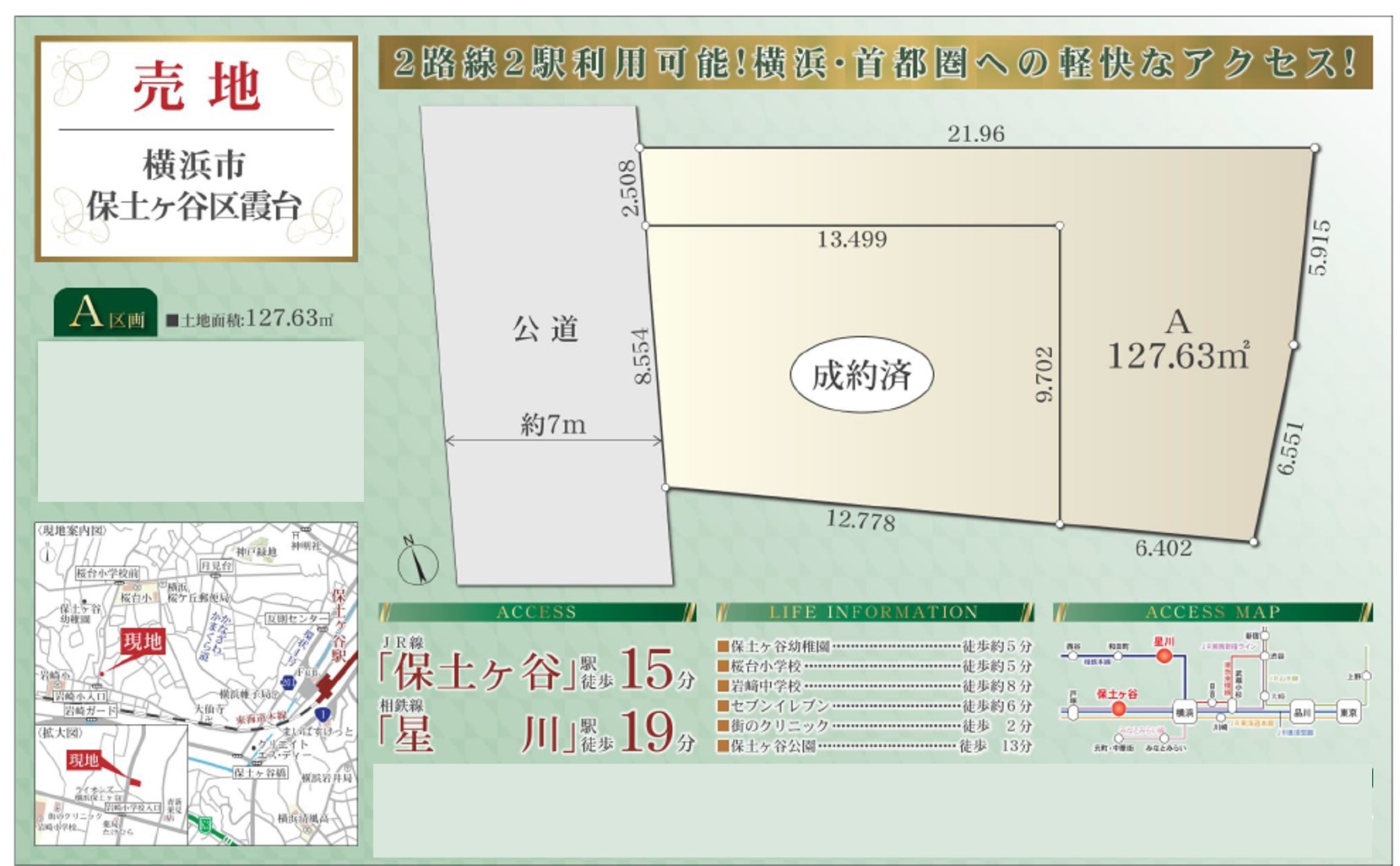
Task: Click the 約7m road width measurement
Action: [x=553, y=425]
